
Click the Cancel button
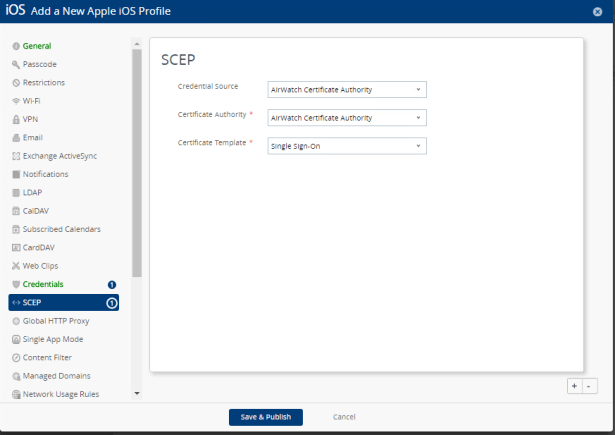click(344, 417)
